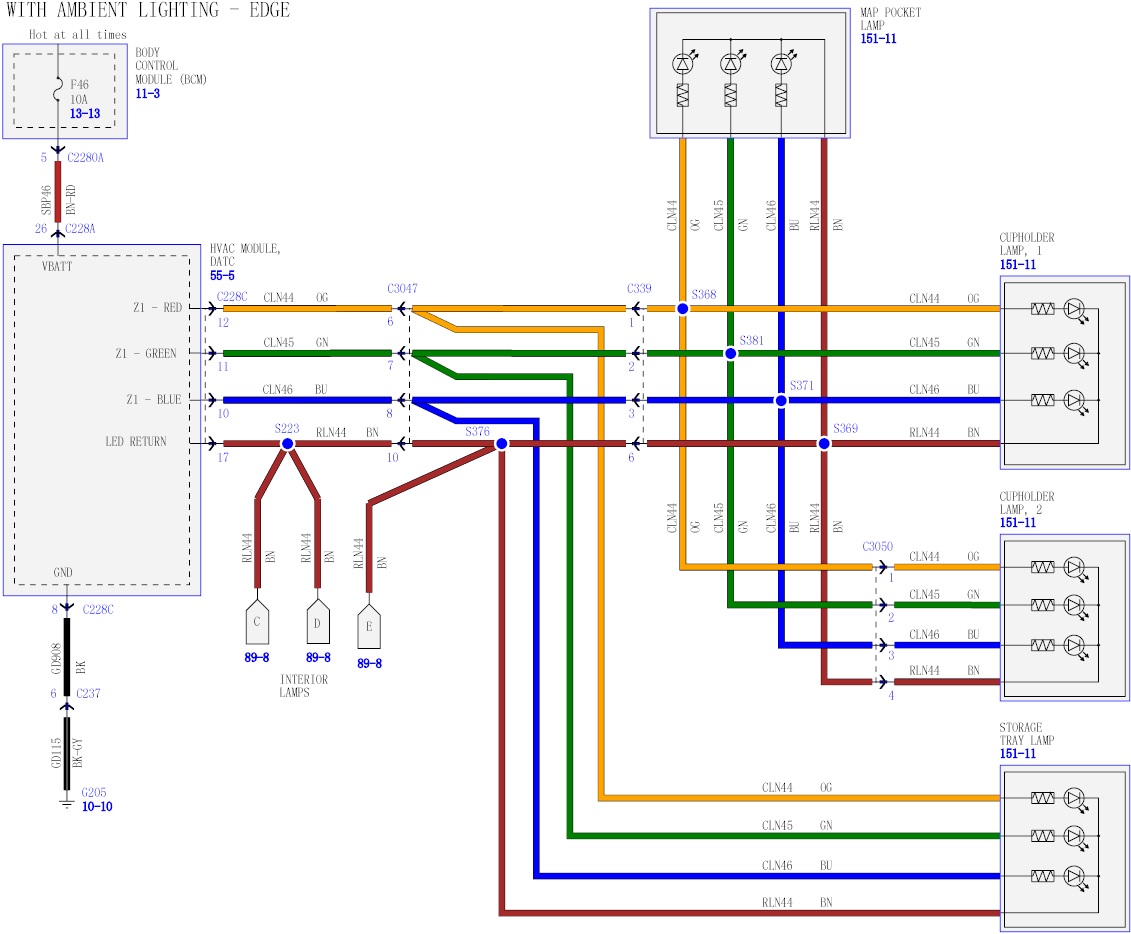Open the 11-3 Body Control Module reference

coord(147,93)
